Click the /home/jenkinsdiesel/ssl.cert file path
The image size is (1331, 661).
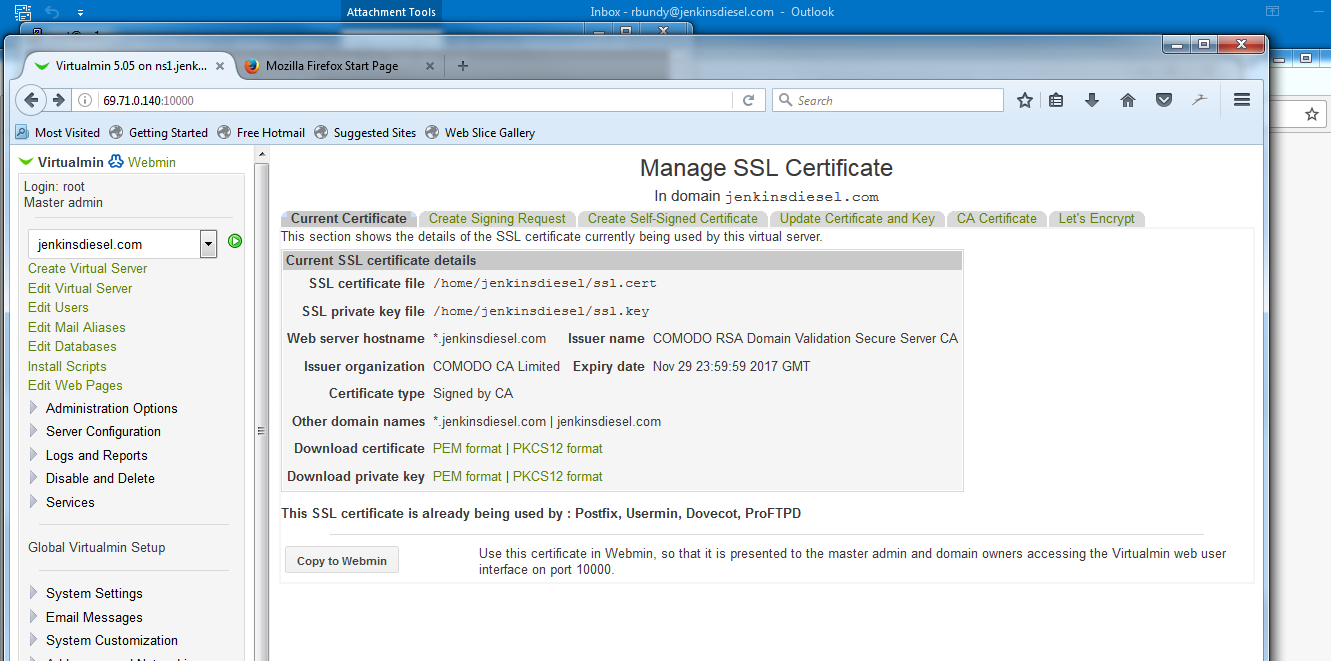click(x=544, y=283)
